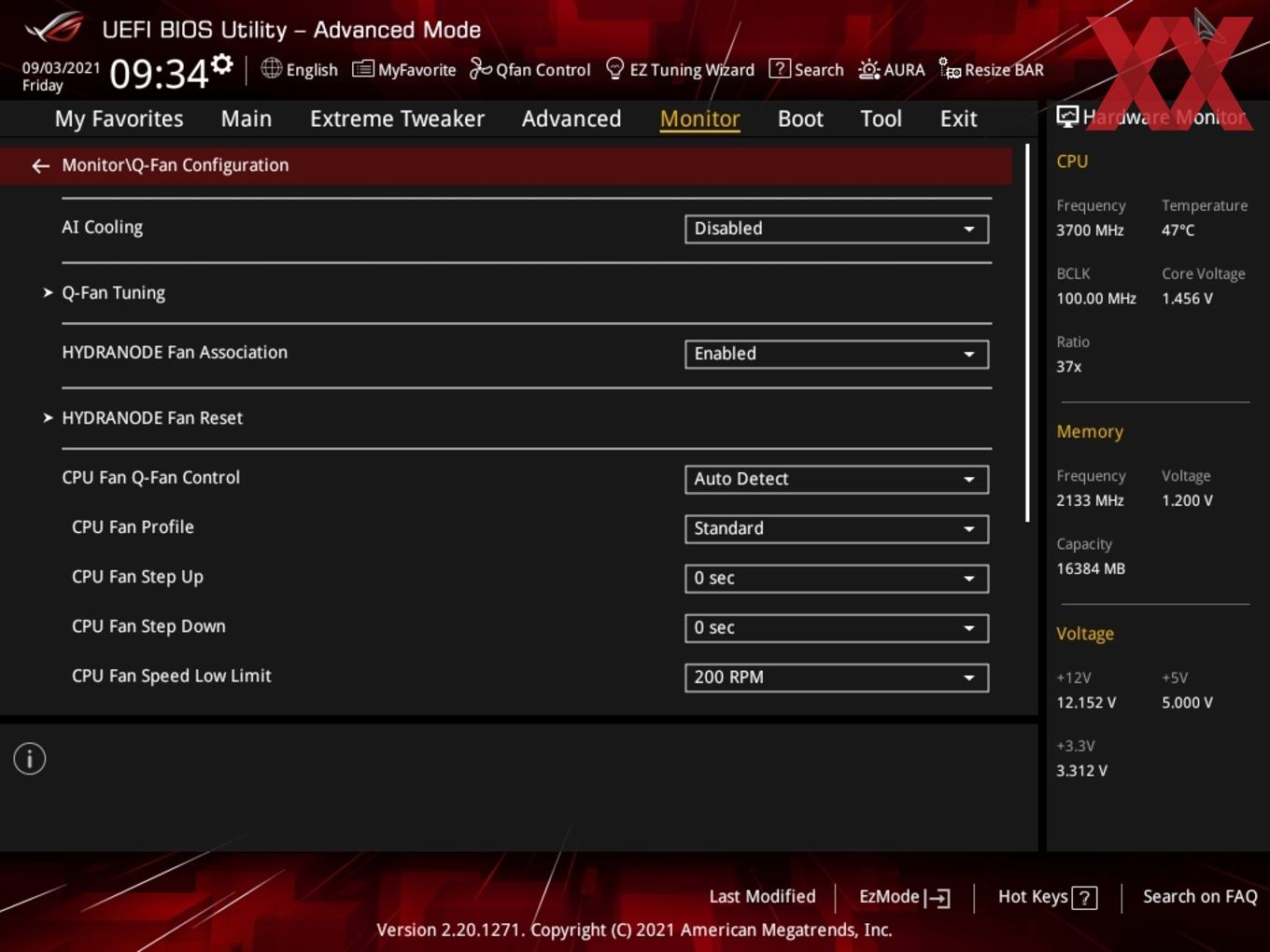1270x952 pixels.
Task: Open CPU Fan Speed Low Limit dropdown
Action: [837, 678]
